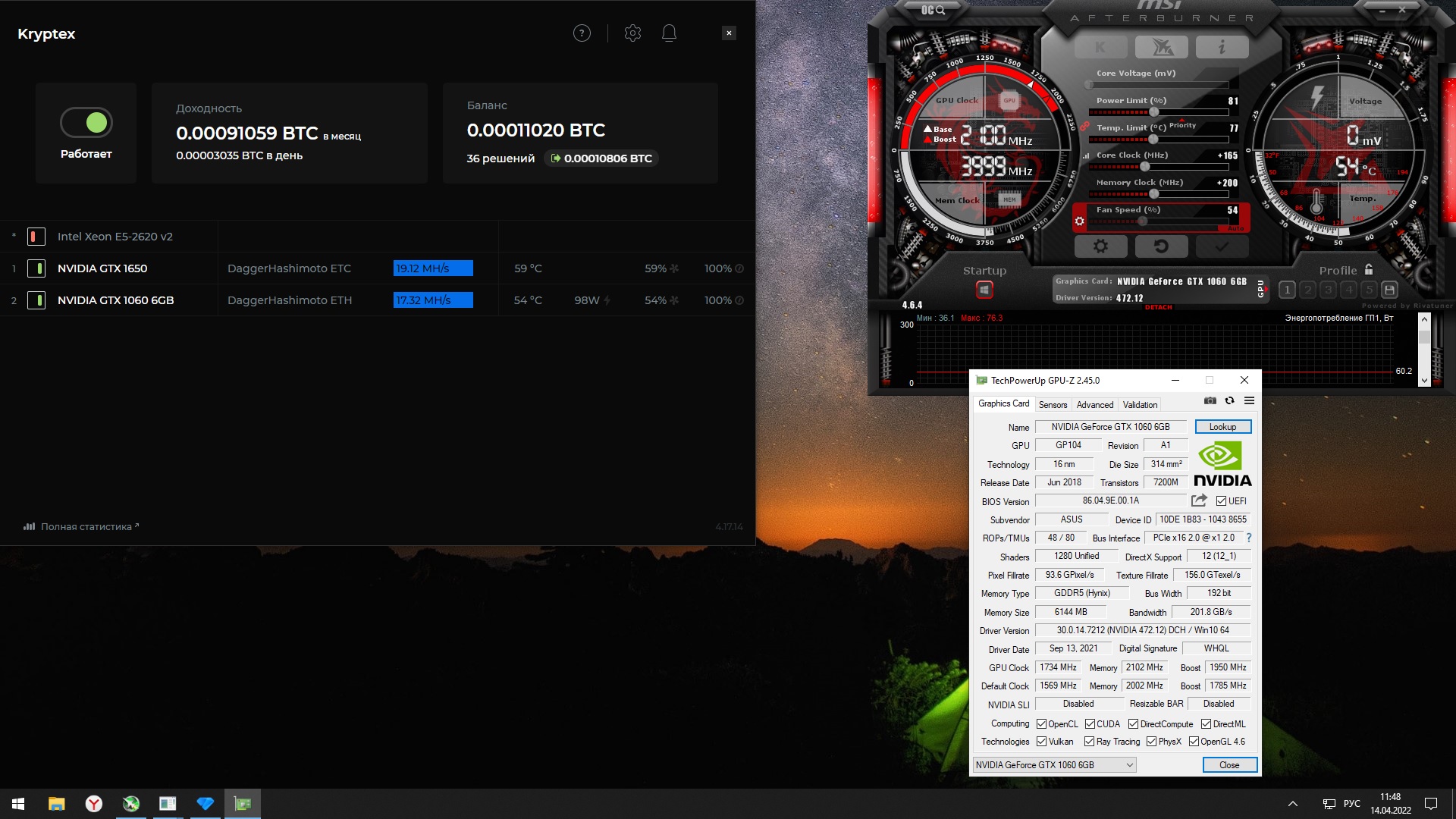Open the Windows Start menu

pos(18,804)
